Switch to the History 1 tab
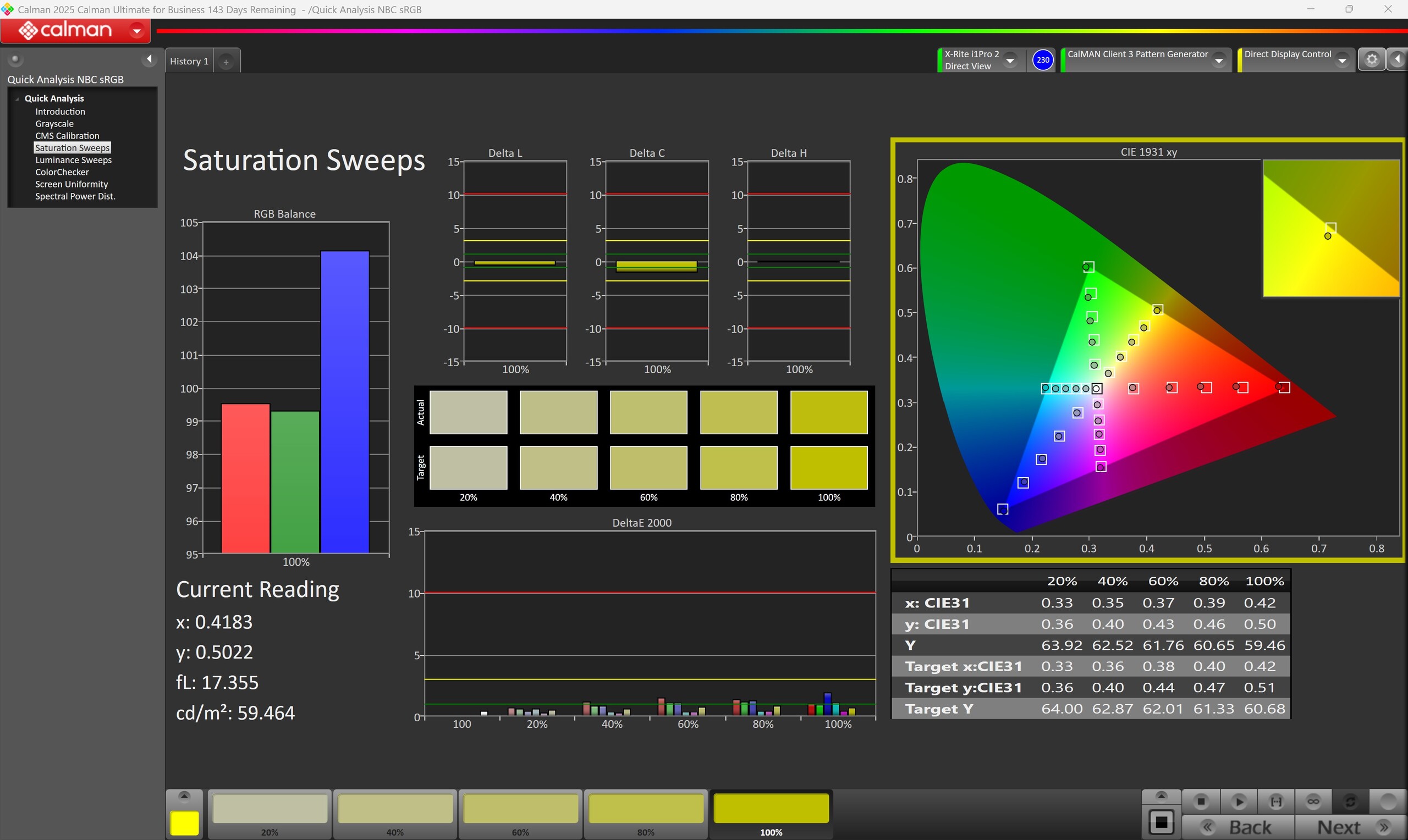The height and width of the screenshot is (840, 1408). pyautogui.click(x=189, y=61)
